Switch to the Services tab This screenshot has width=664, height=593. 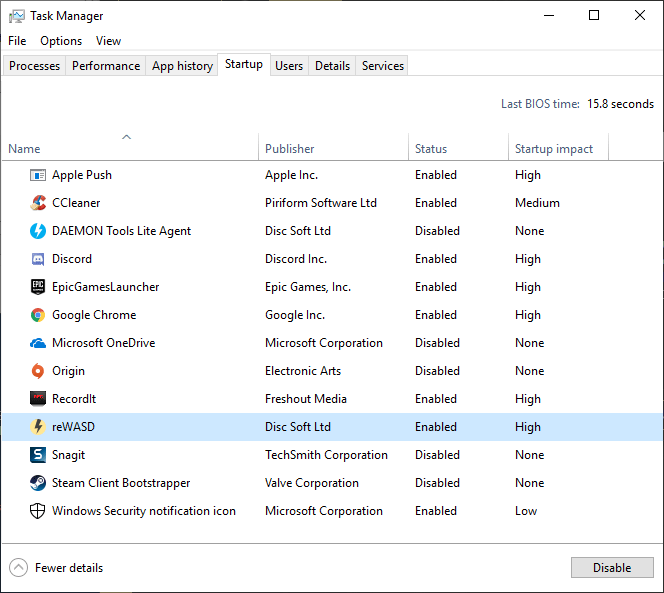tap(383, 66)
